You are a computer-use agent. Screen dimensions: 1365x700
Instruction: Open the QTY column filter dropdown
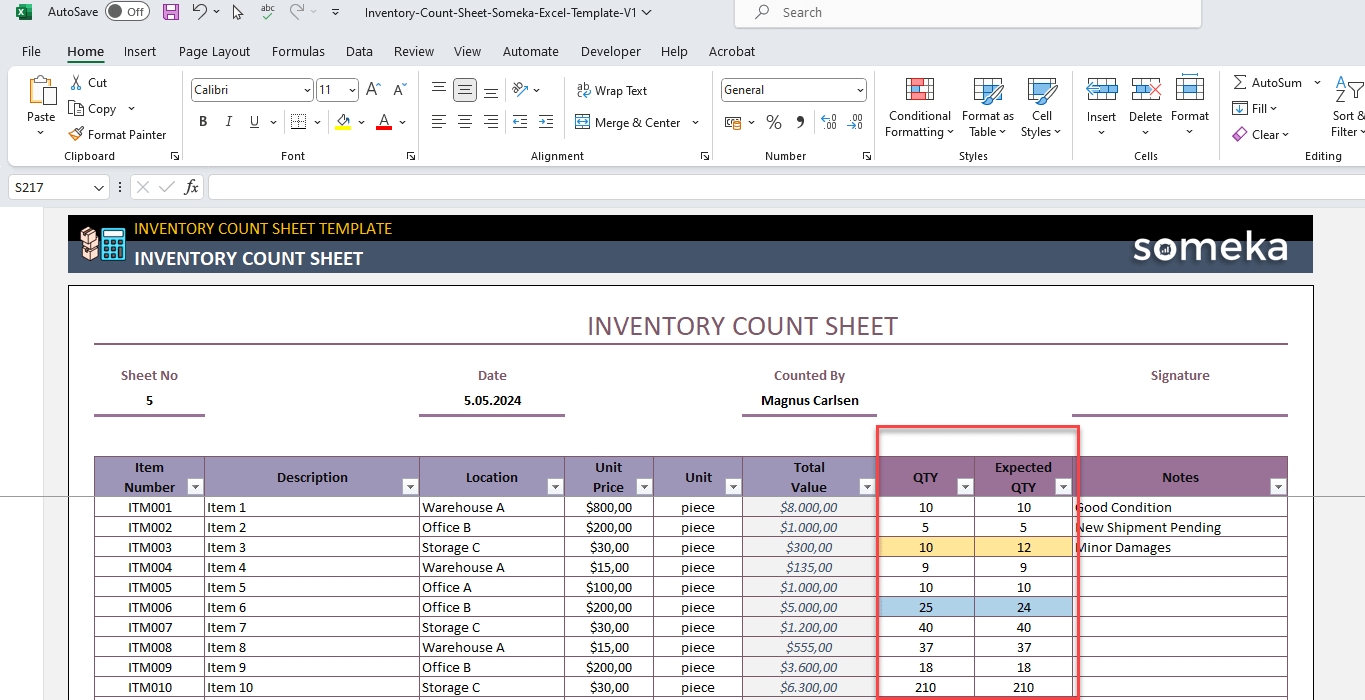964,486
